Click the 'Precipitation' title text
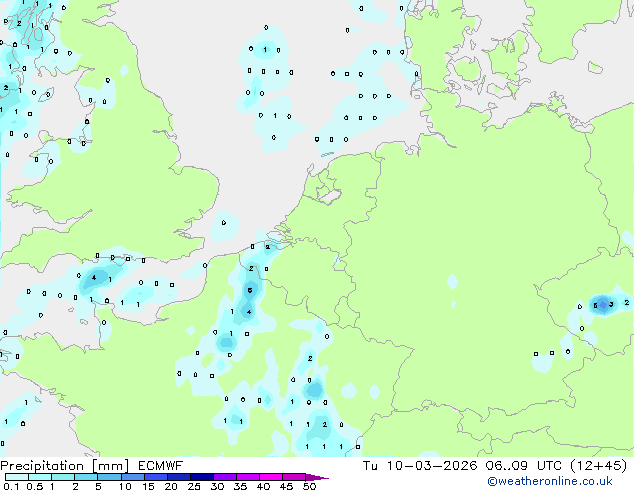This screenshot has height=490, width=634. pos(42,466)
